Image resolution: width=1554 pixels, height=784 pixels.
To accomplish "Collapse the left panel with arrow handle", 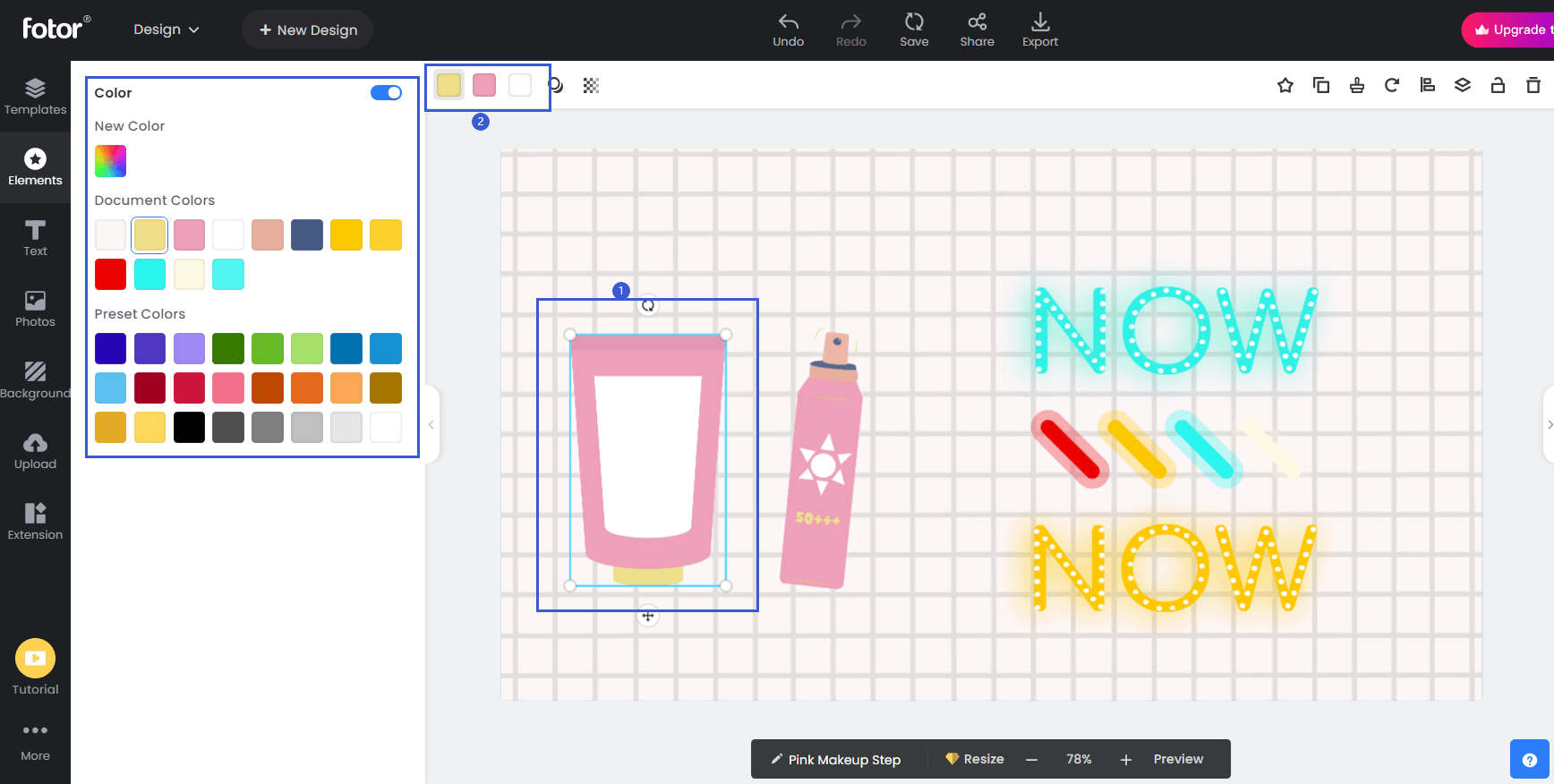I will click(x=431, y=424).
